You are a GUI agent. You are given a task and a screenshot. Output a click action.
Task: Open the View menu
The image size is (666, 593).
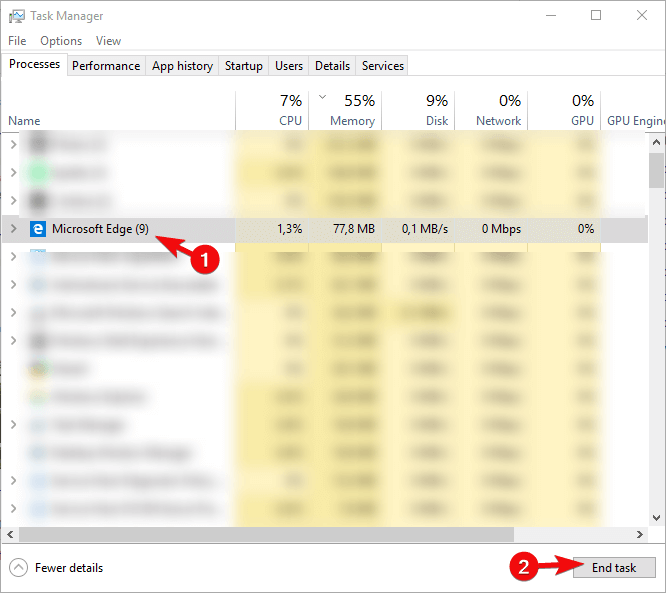[108, 41]
